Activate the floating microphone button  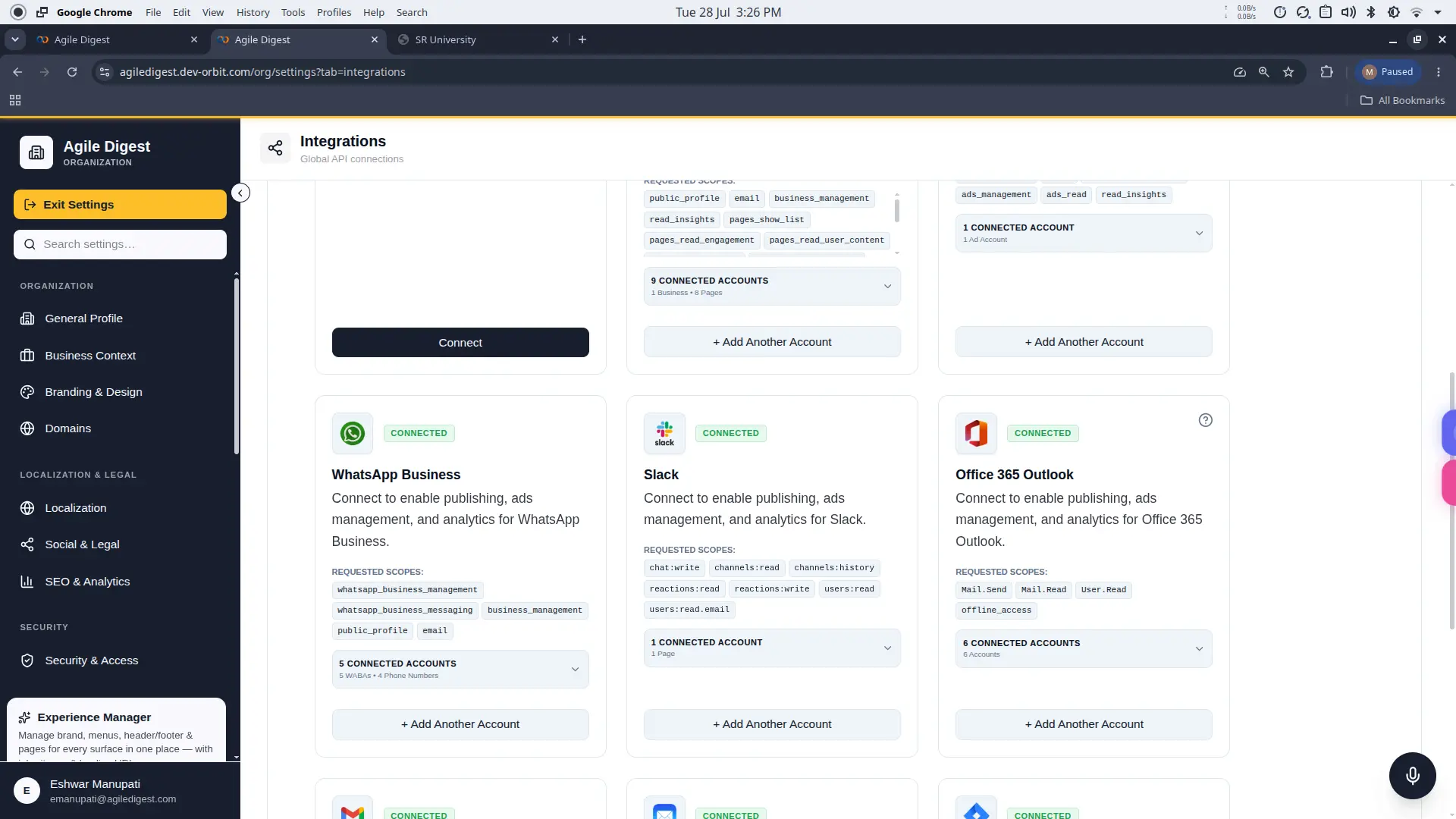tap(1412, 775)
